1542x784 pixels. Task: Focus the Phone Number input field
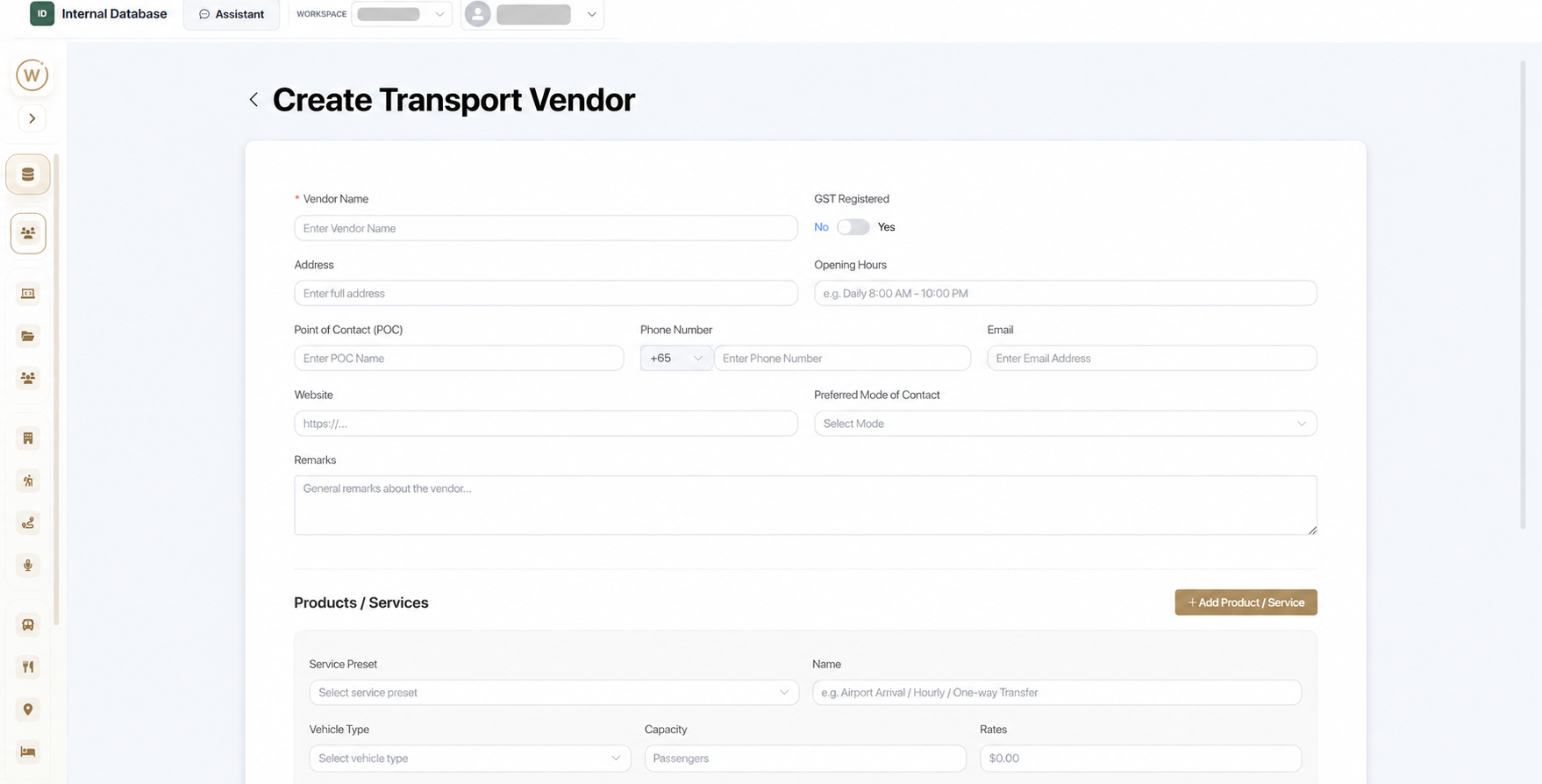click(x=843, y=358)
